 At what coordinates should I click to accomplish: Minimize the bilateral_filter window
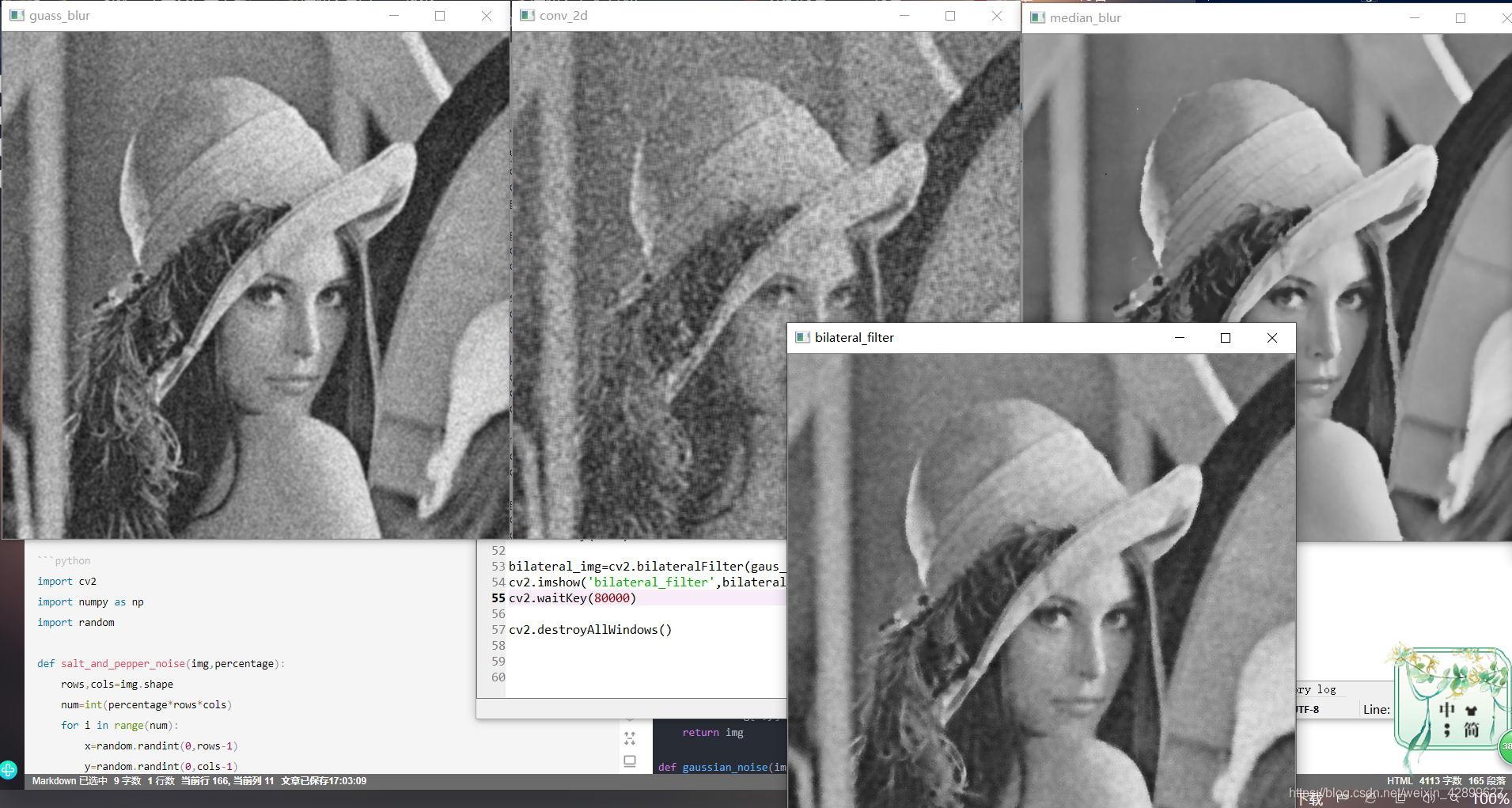point(1179,337)
